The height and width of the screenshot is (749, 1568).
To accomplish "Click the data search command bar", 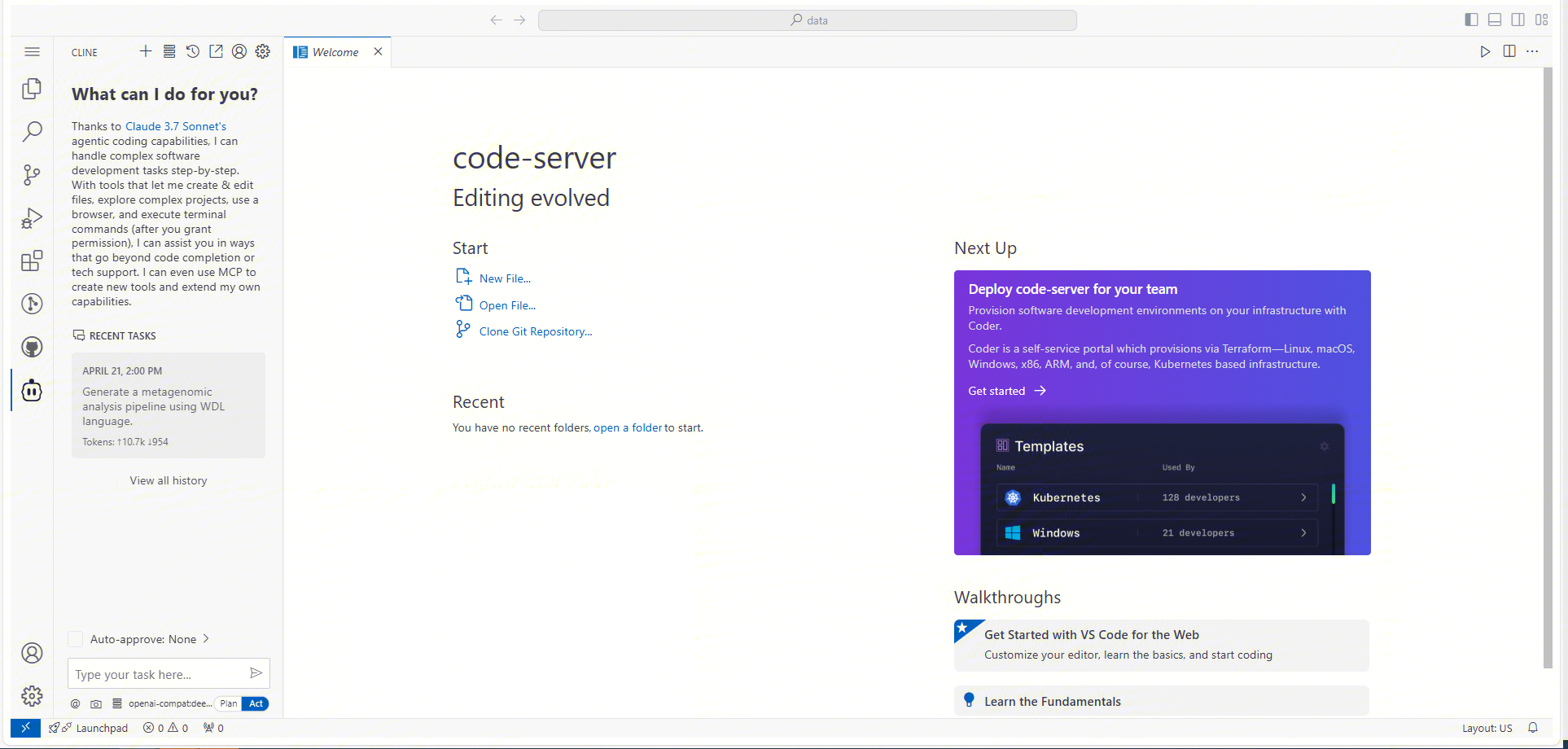I will point(808,20).
